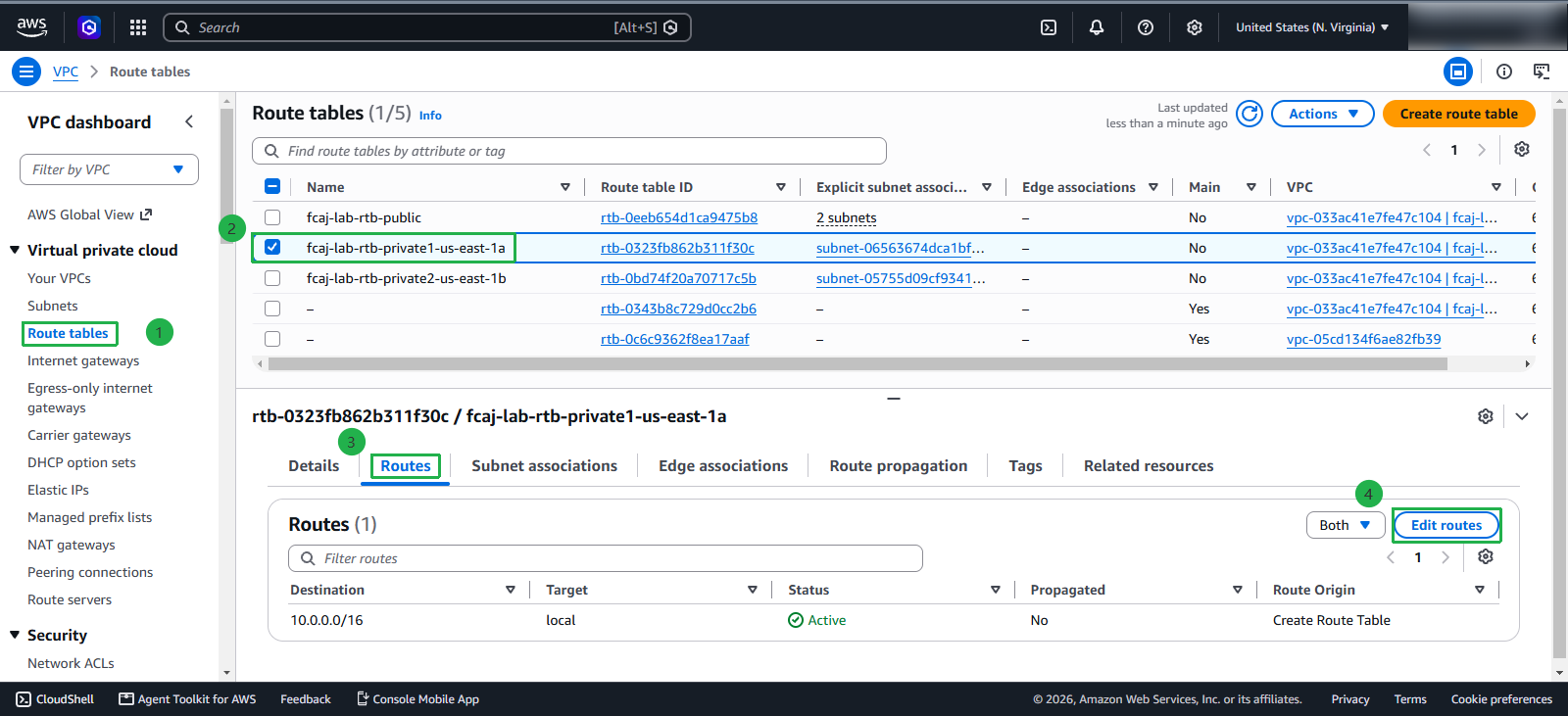1568x716 pixels.
Task: Open the Actions dropdown
Action: pyautogui.click(x=1323, y=114)
